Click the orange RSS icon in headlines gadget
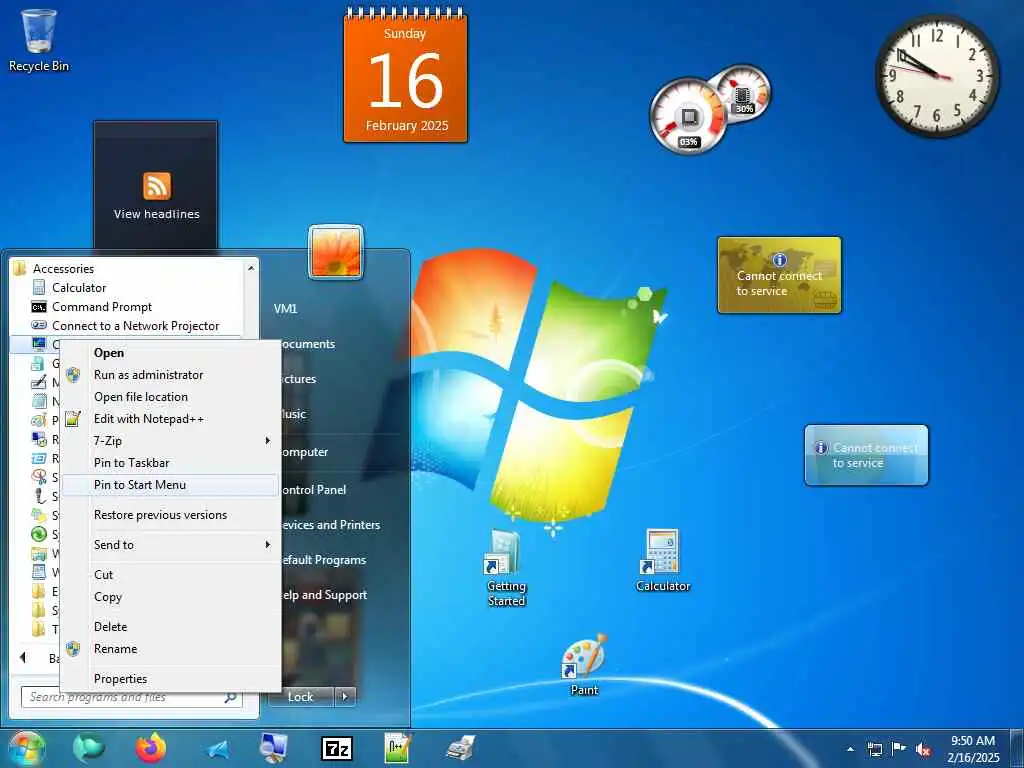Viewport: 1024px width, 768px height. [x=157, y=186]
